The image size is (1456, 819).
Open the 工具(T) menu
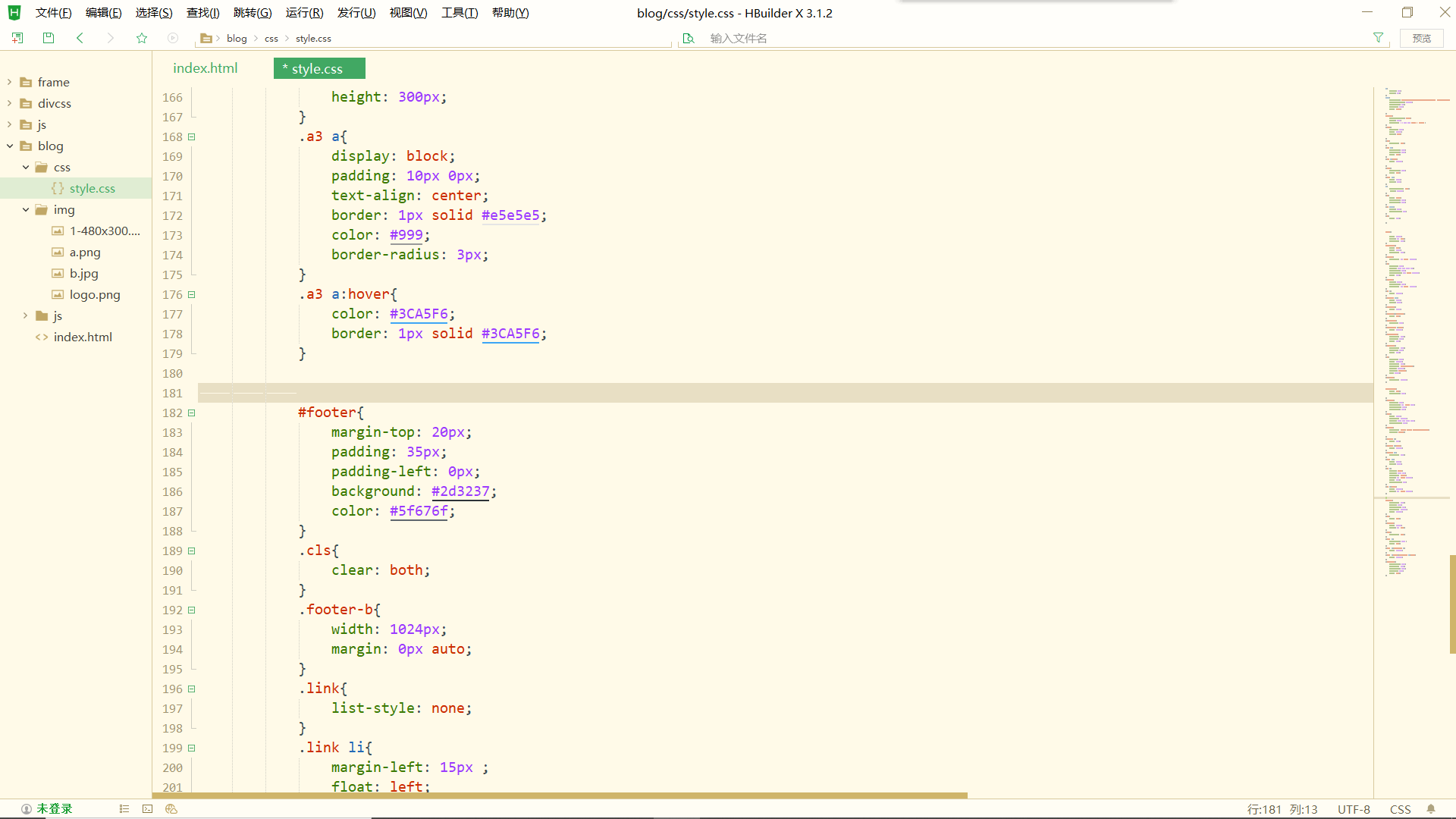pyautogui.click(x=460, y=13)
